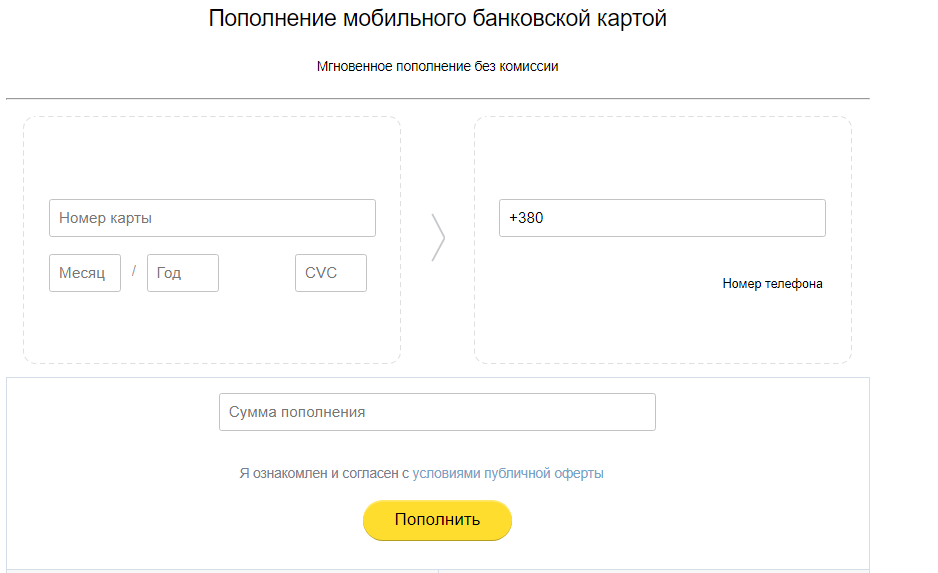The height and width of the screenshot is (573, 938).
Task: Click the subtitle Мгновенное пополнение без комиссии
Action: [437, 66]
